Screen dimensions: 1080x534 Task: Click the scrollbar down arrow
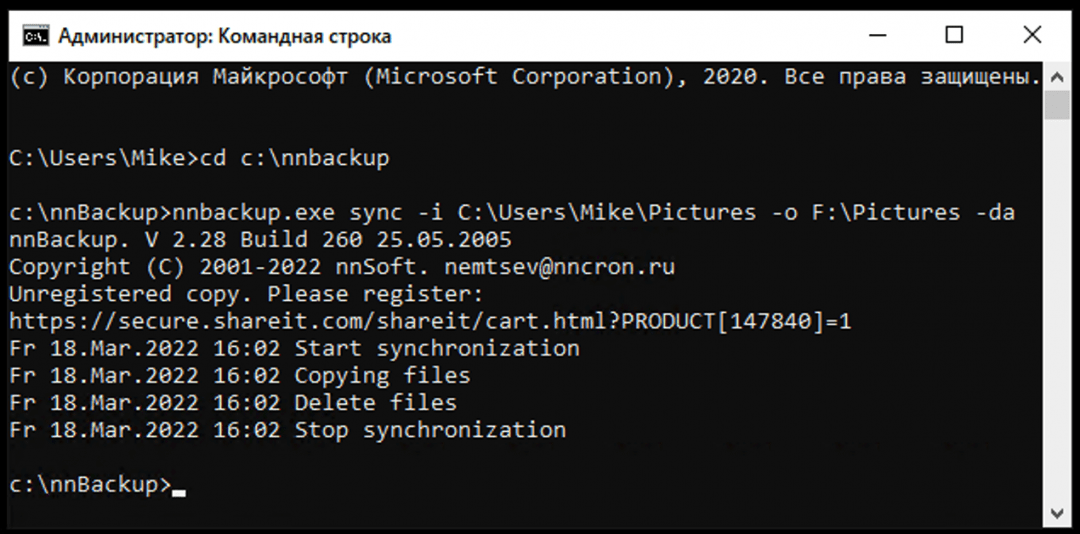click(1056, 513)
